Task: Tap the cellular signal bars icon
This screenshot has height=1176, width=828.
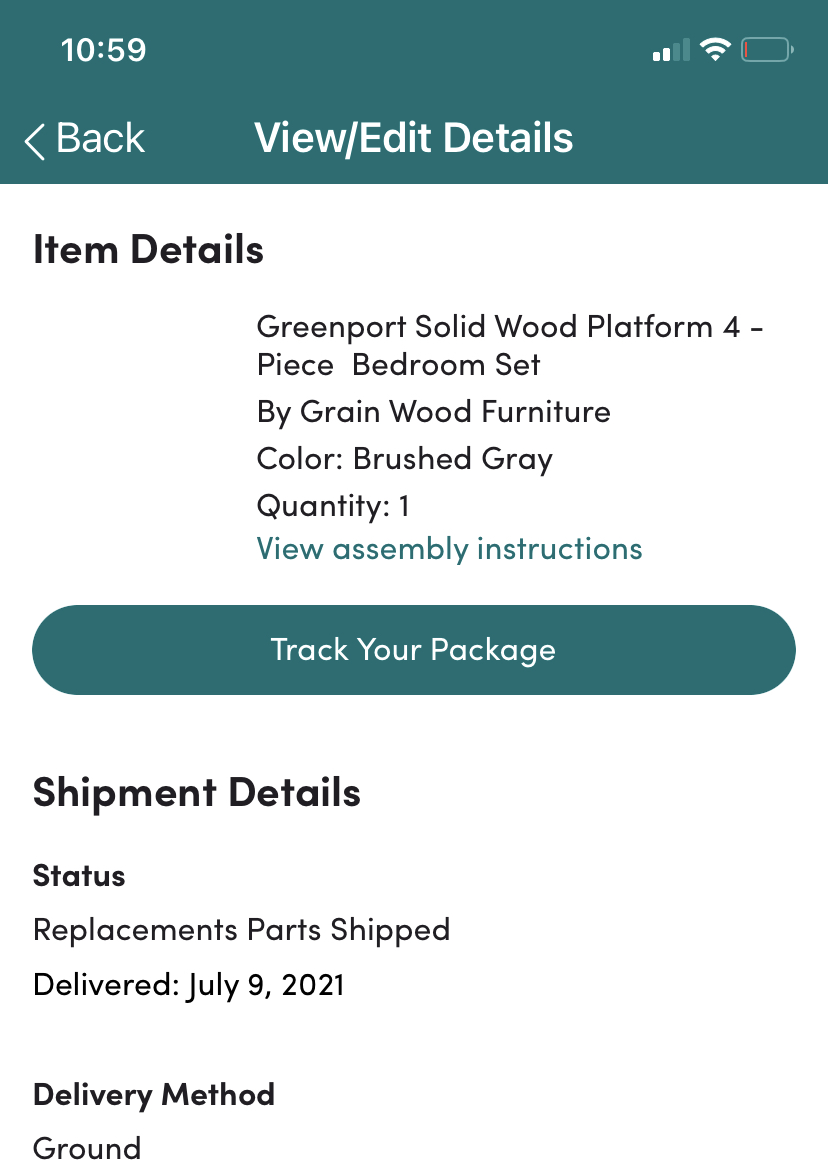Action: [671, 50]
